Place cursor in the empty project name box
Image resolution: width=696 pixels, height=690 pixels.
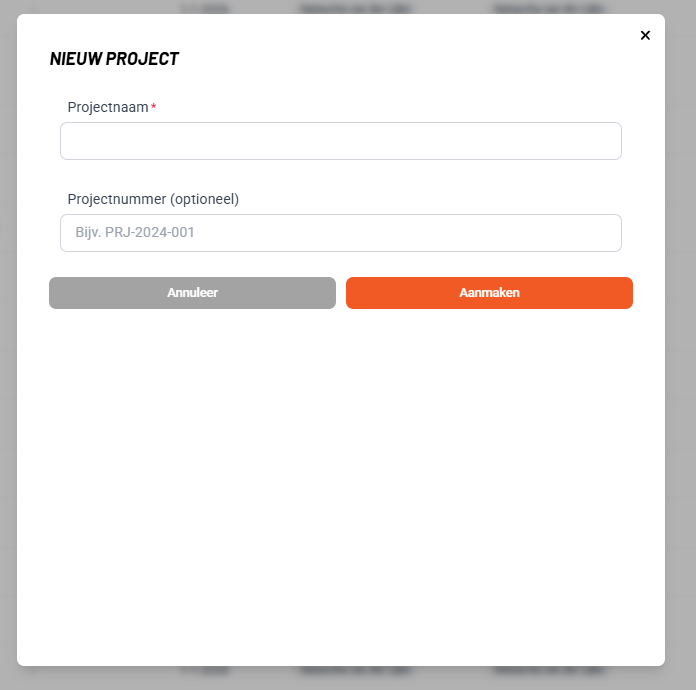click(x=340, y=141)
